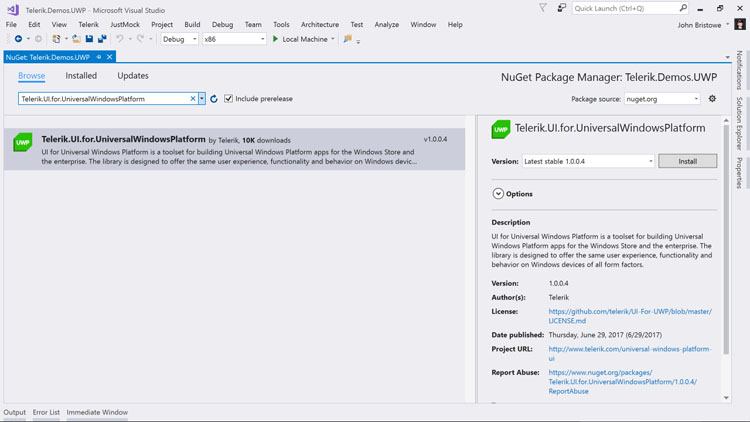Click the Save toolbar icon
Screen dimensions: 750x422
coord(89,39)
